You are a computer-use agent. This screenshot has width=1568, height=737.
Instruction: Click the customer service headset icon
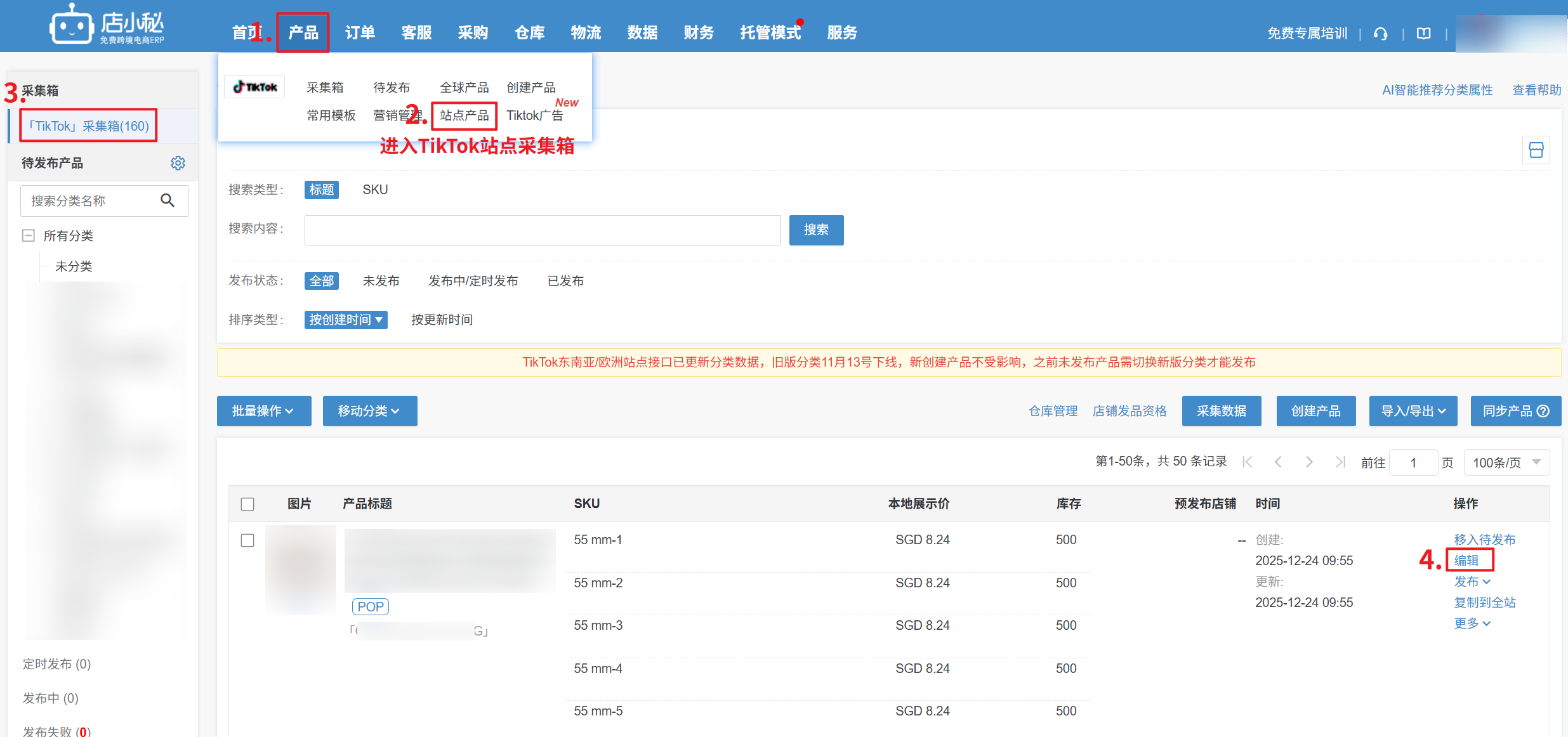(1380, 34)
